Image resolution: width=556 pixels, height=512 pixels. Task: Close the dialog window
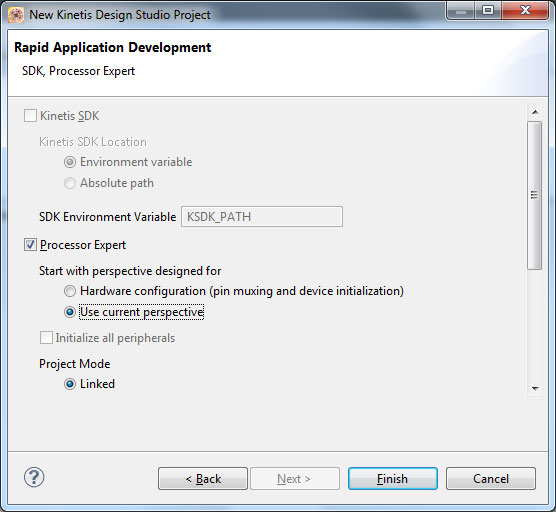click(525, 10)
